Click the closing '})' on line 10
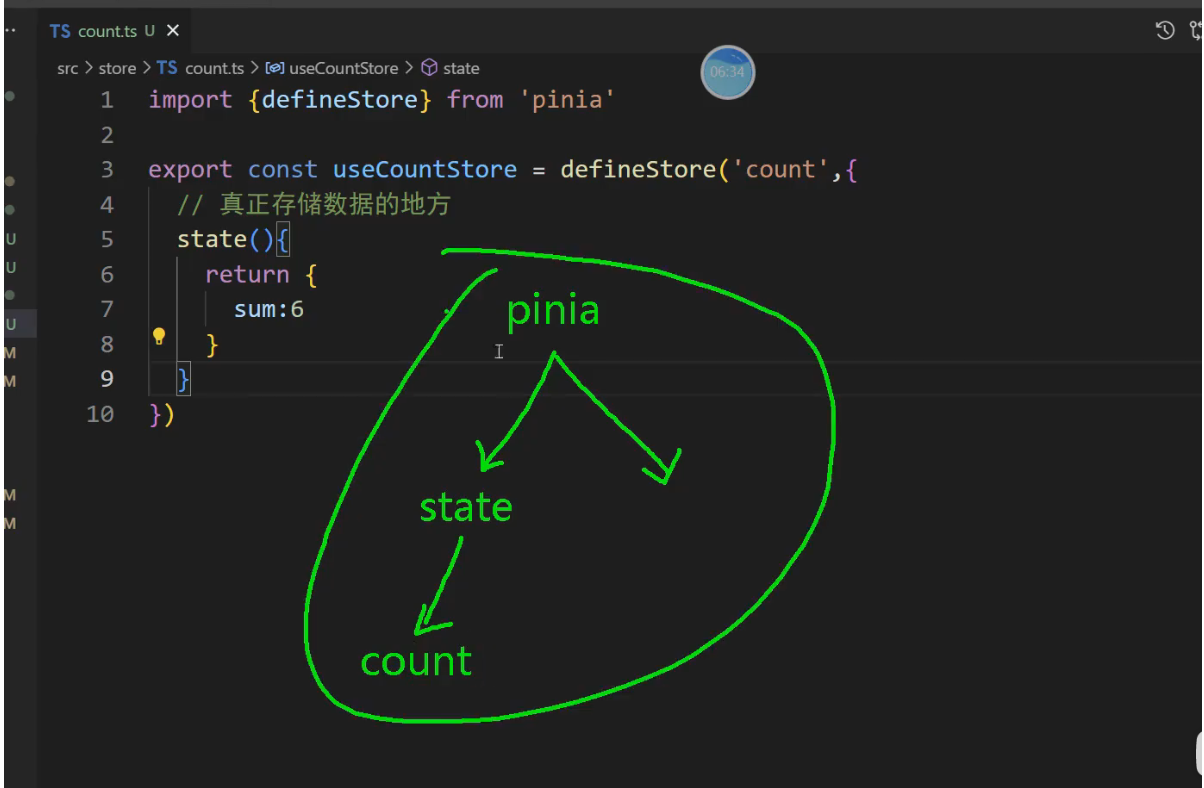 [162, 414]
